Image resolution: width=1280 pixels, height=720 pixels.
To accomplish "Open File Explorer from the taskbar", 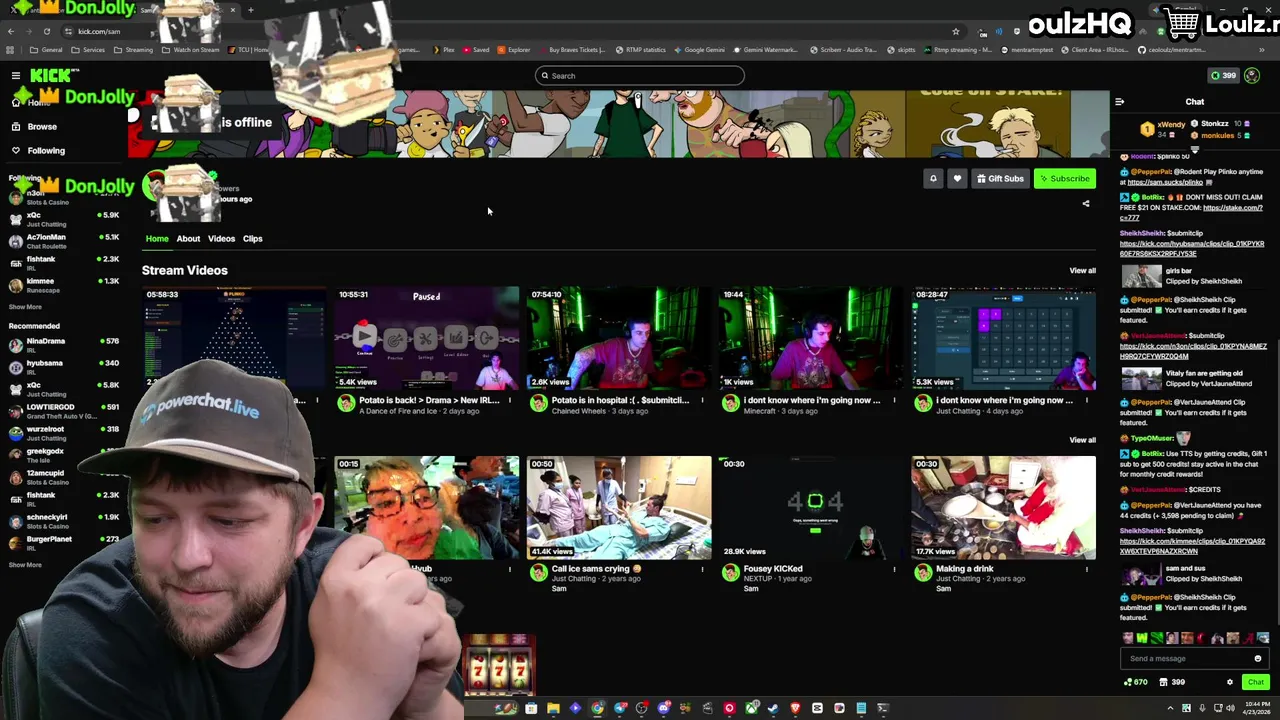I will tap(553, 709).
